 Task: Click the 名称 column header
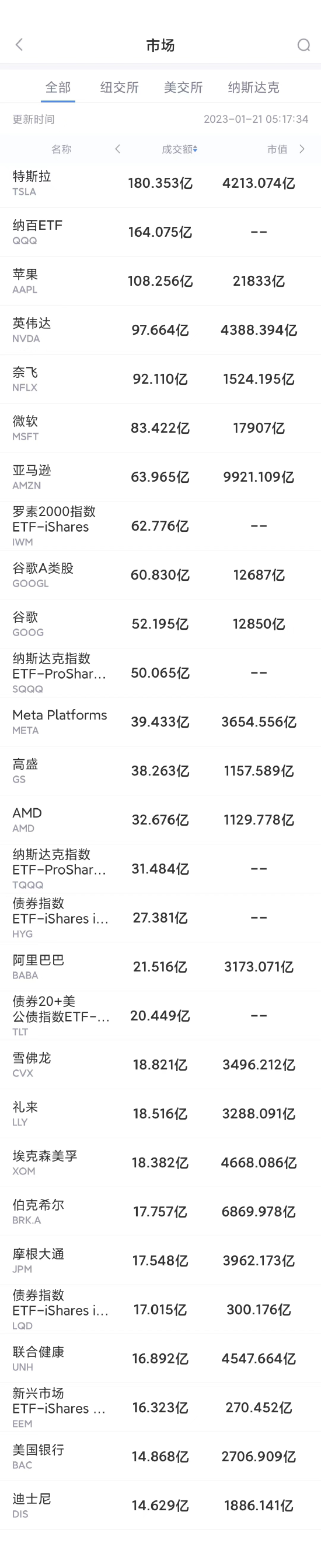point(61,149)
